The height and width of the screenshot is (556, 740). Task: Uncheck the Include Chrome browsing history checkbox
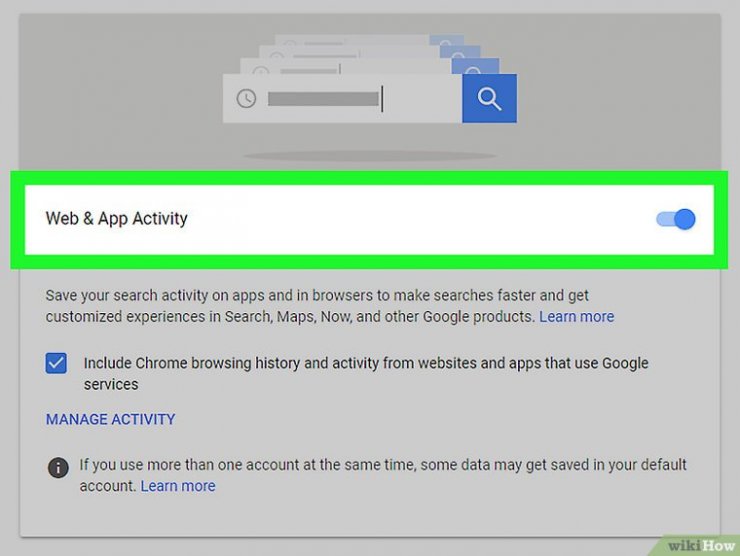tap(57, 363)
